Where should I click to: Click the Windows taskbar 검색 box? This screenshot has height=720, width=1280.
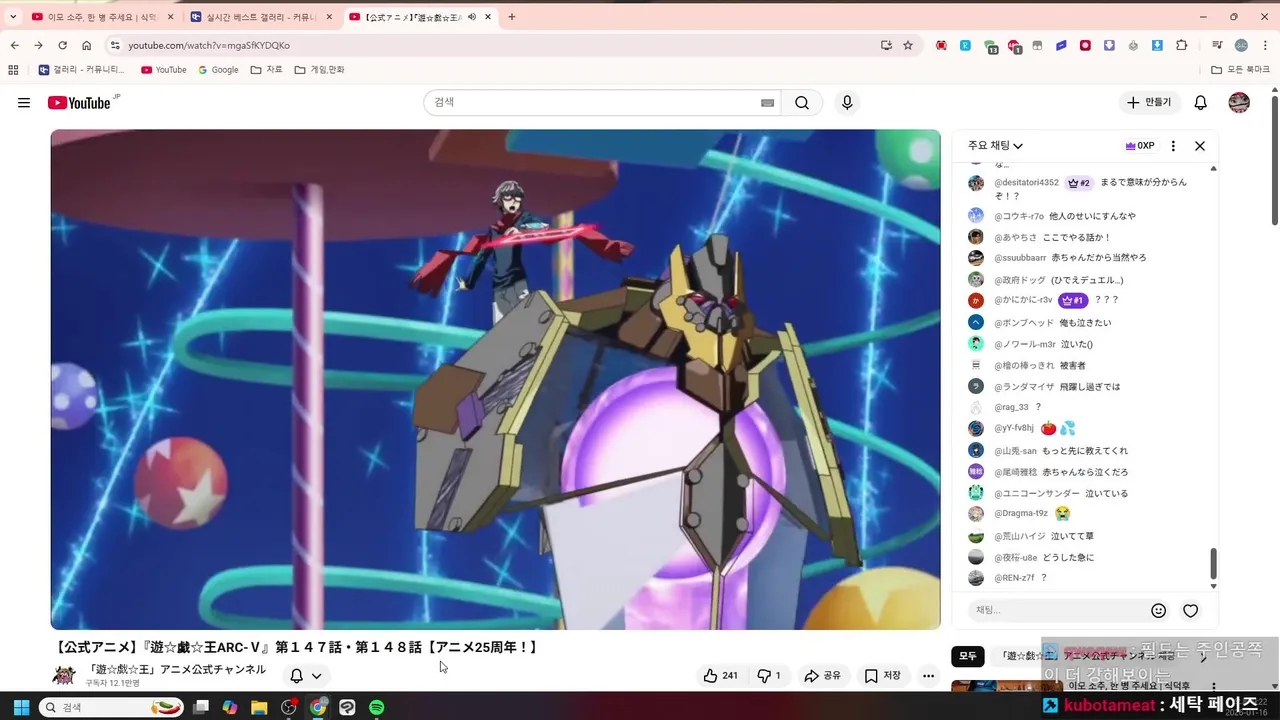(x=110, y=707)
